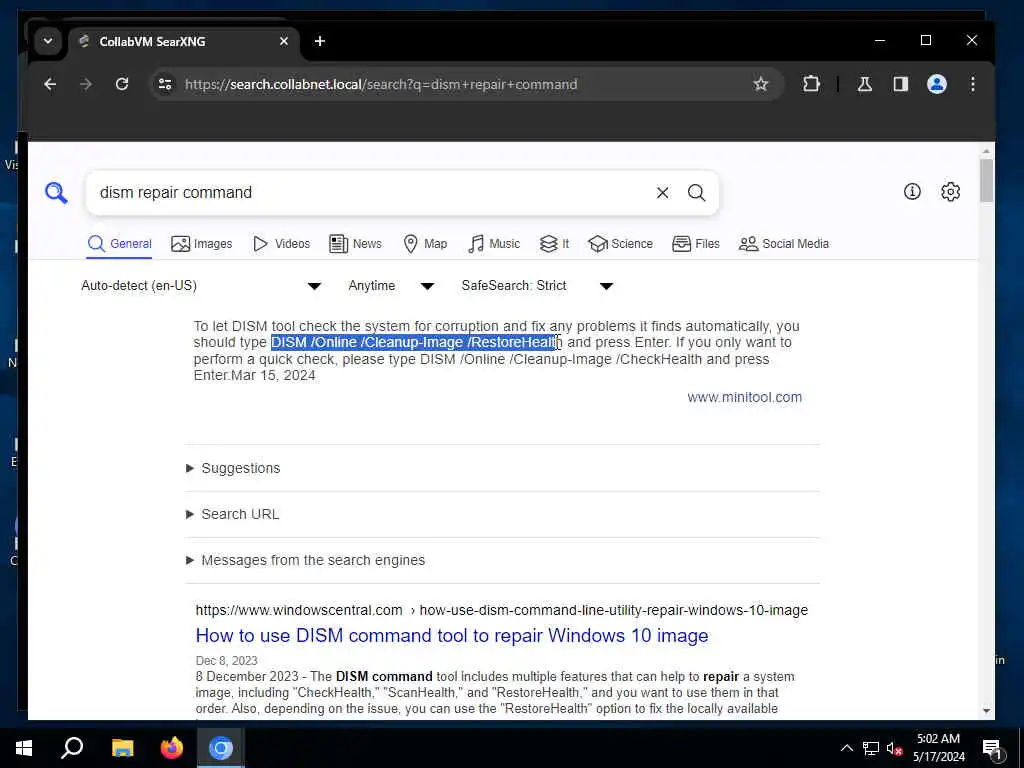Click the Chromium taskbar icon
Screen dimensions: 1024x768
click(221, 748)
